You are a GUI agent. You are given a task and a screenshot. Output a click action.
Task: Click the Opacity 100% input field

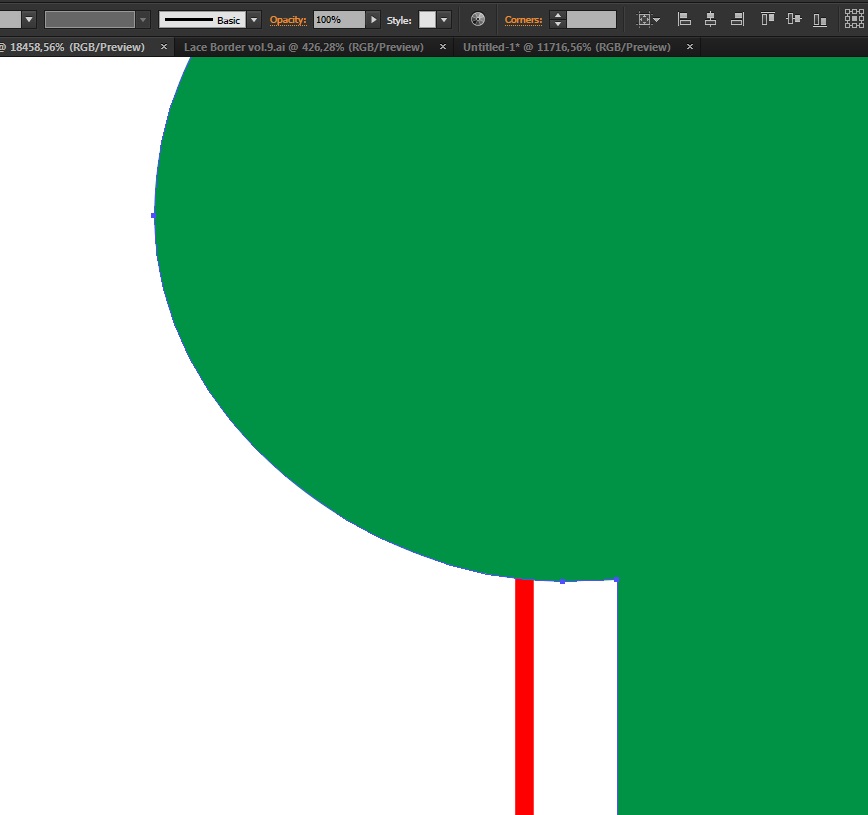point(339,20)
